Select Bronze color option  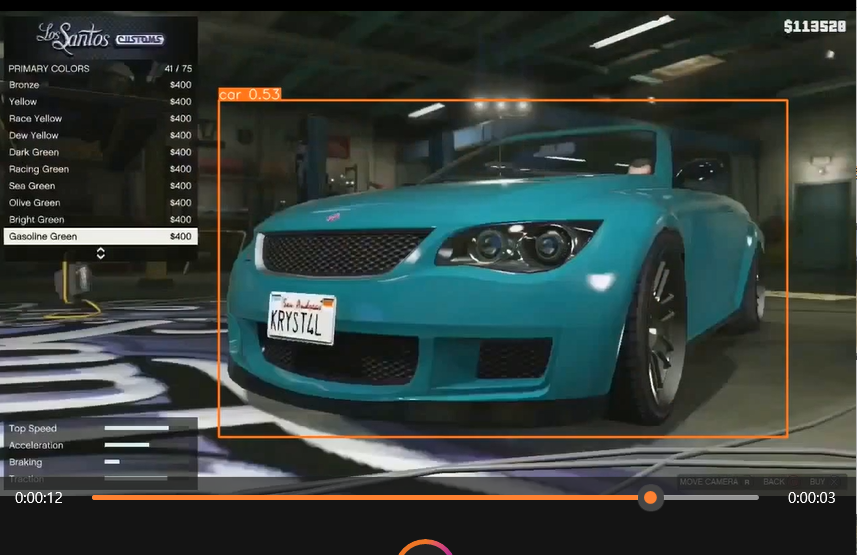click(x=101, y=85)
